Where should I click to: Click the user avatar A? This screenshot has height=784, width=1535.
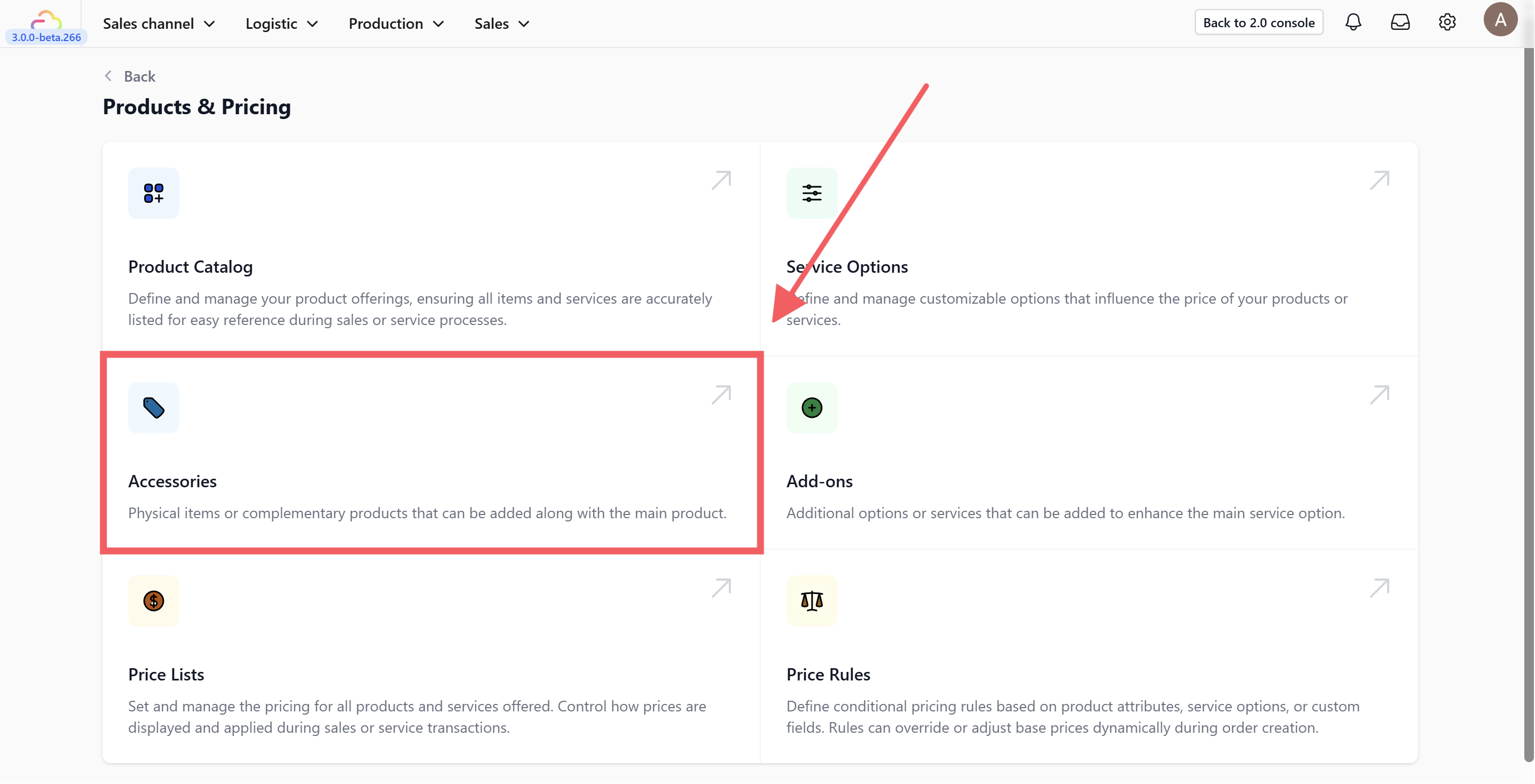tap(1500, 20)
